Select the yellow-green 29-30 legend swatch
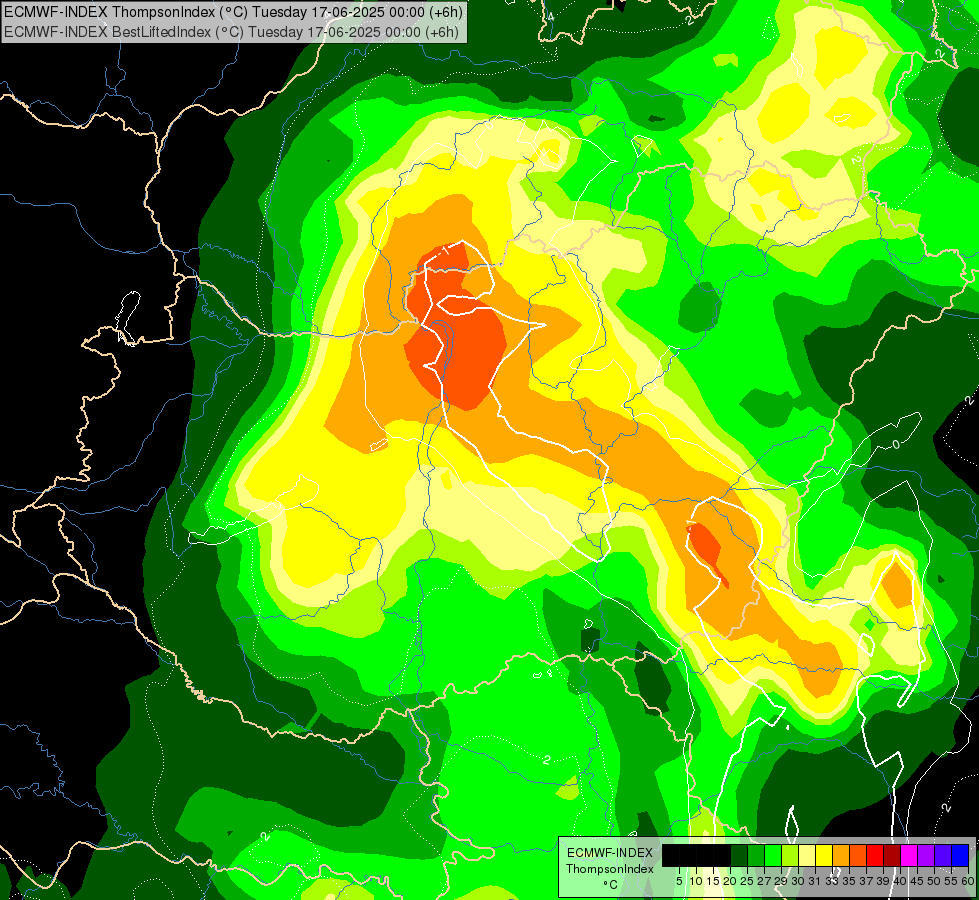The image size is (979, 900). (x=790, y=855)
